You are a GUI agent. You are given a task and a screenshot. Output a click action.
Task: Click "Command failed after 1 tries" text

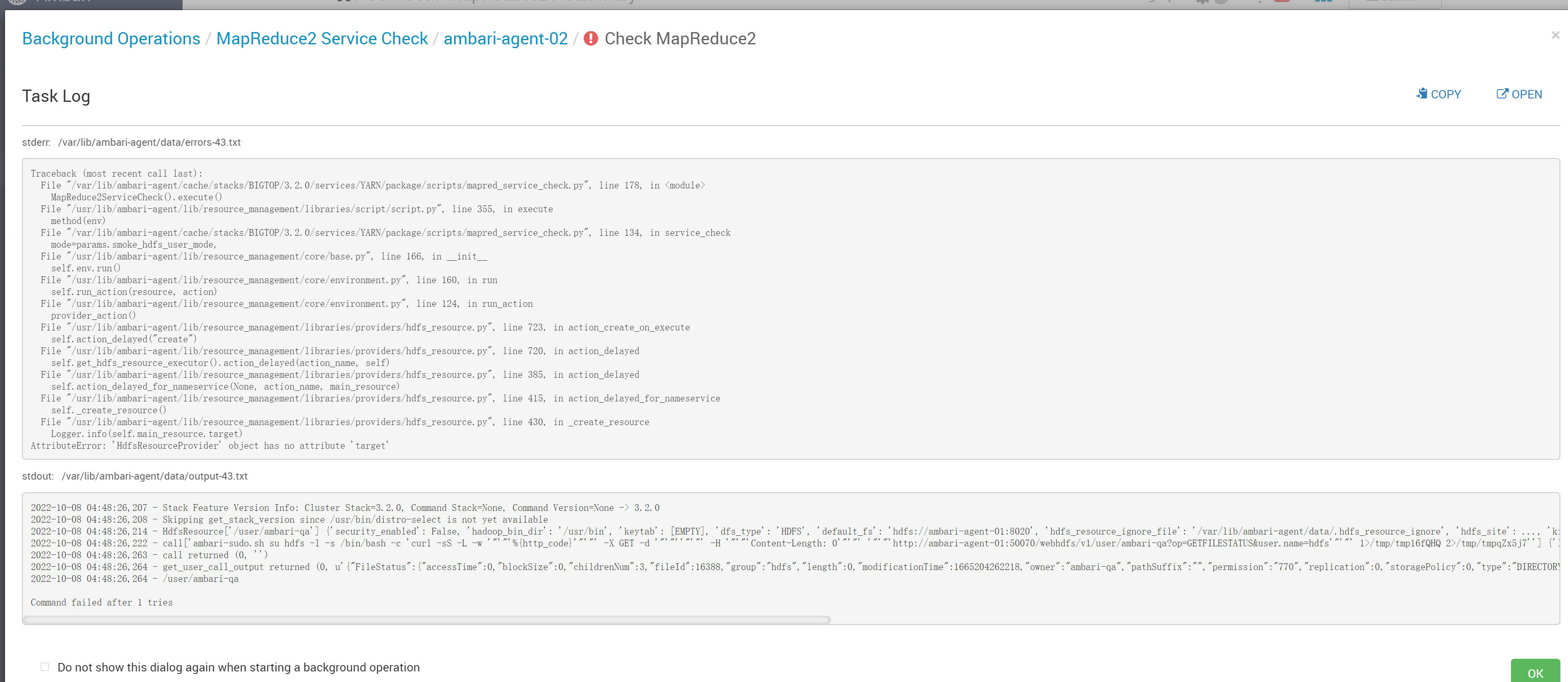click(x=102, y=602)
